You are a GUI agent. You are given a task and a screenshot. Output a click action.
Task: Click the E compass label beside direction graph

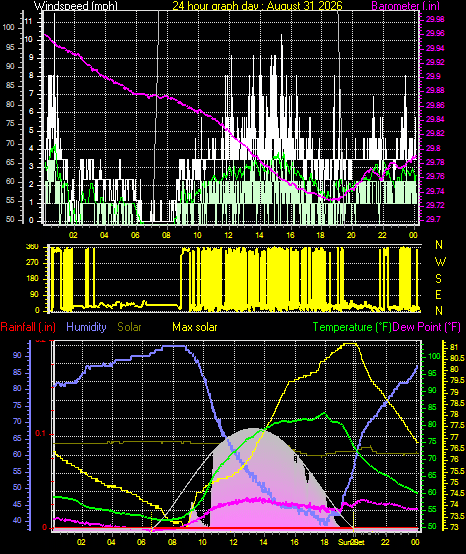pyautogui.click(x=438, y=295)
